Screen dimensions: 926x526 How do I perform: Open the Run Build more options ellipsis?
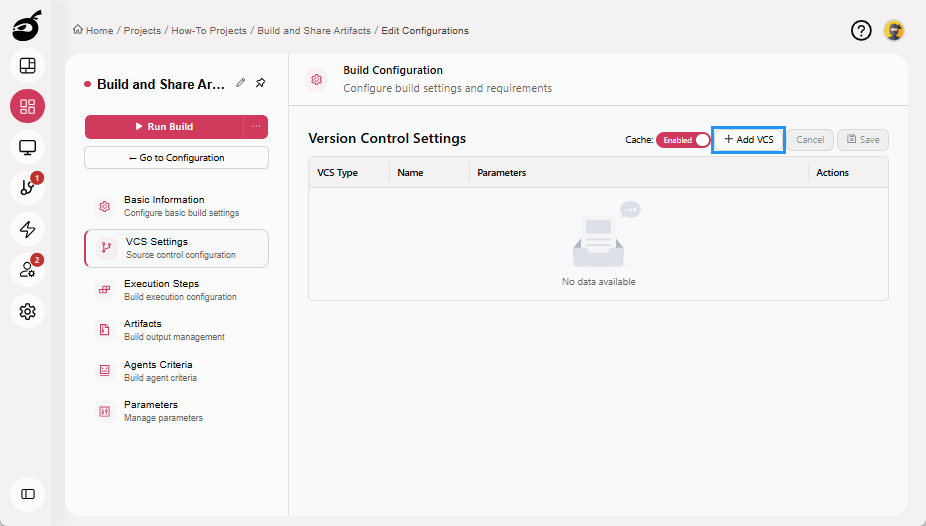click(256, 126)
